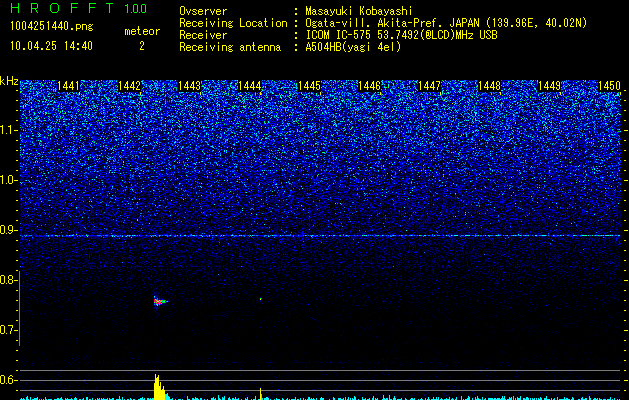The width and height of the screenshot is (629, 400).
Task: Click the meteor count value 2
Action: click(x=142, y=46)
